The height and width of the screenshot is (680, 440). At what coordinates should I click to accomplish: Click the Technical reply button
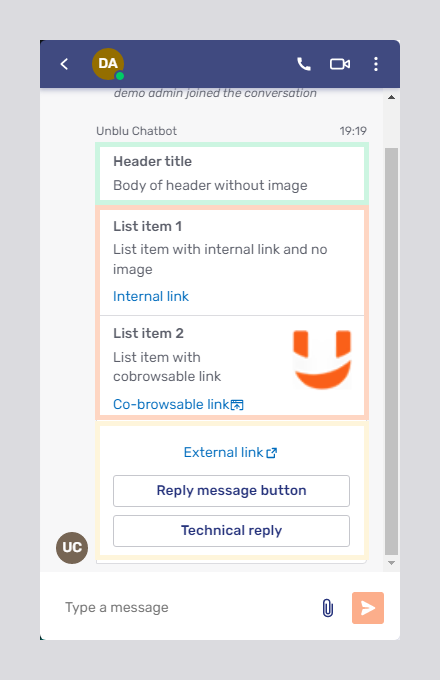coord(231,531)
